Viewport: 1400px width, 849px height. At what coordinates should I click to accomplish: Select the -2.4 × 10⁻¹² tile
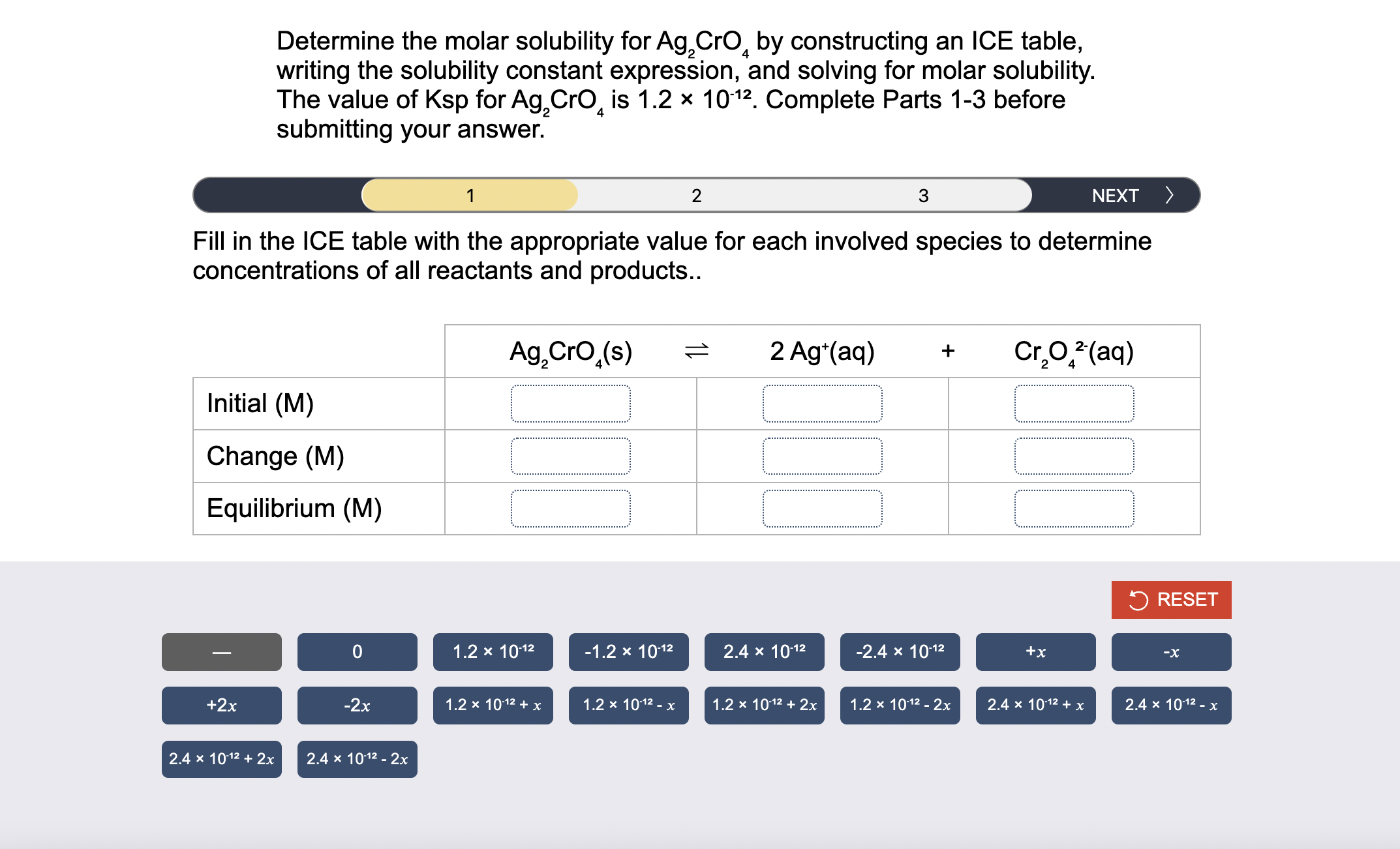900,651
